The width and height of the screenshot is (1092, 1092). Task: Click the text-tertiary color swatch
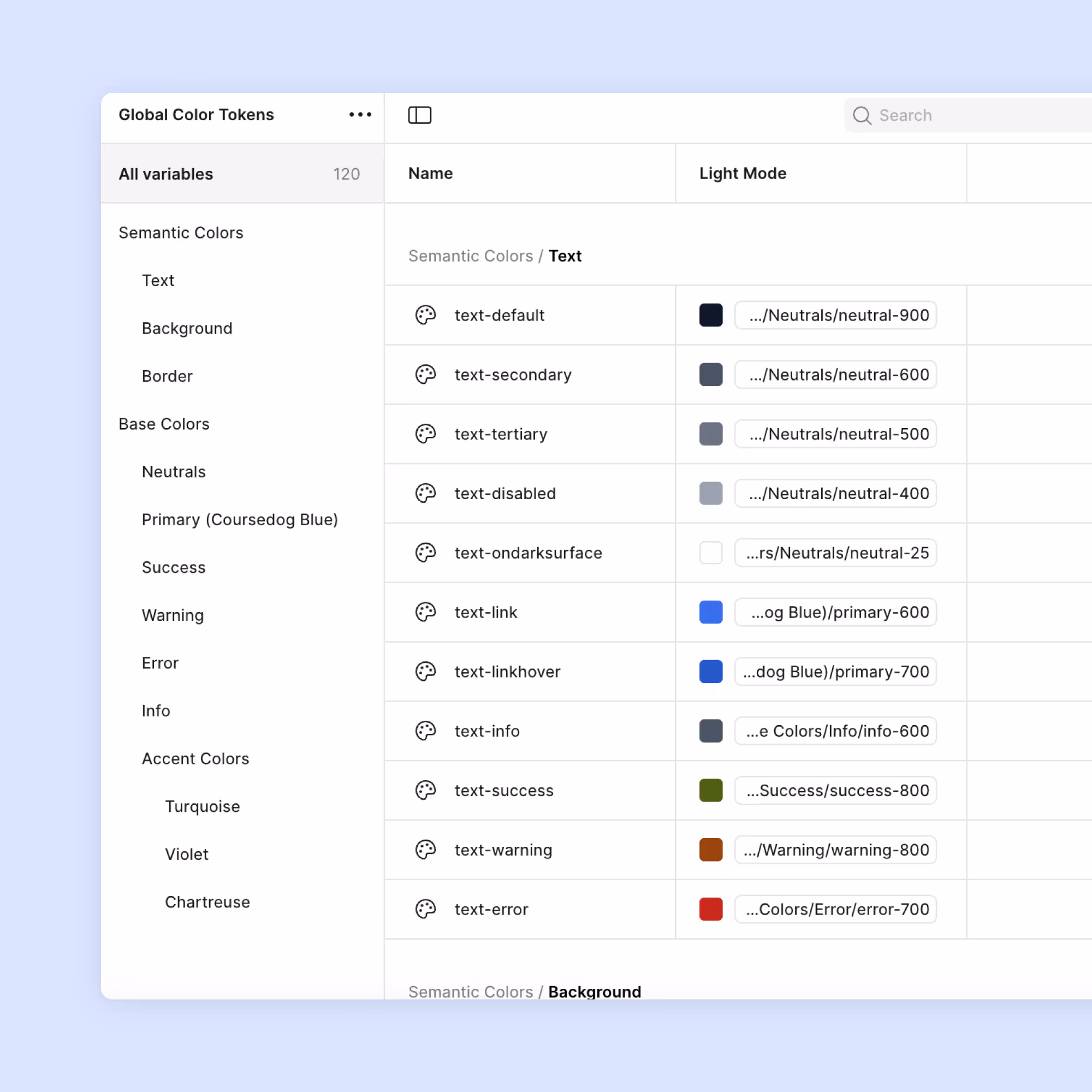pos(711,434)
